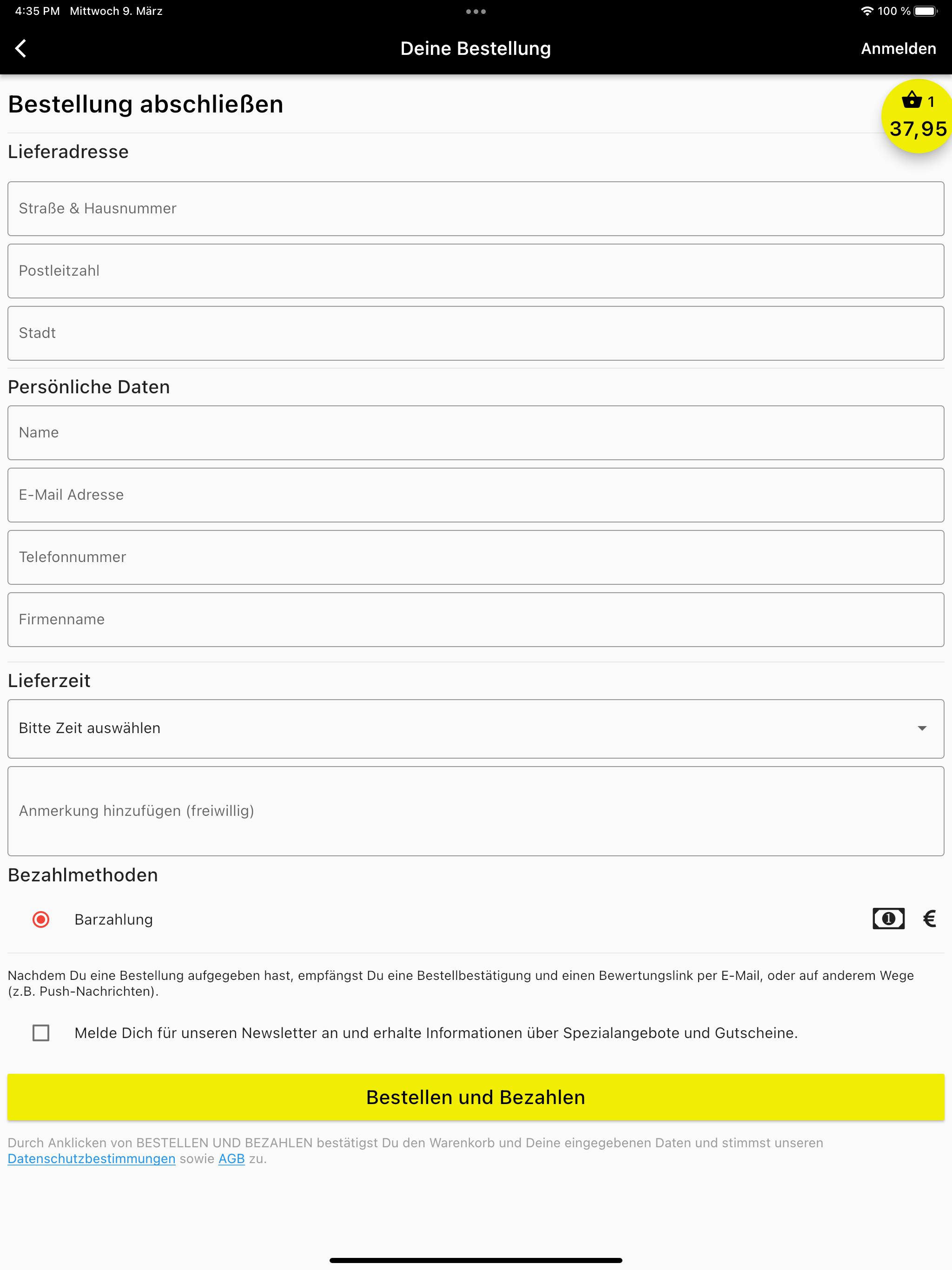Expand delivery time via dropdown arrow
This screenshot has width=952, height=1270.
pyautogui.click(x=922, y=728)
